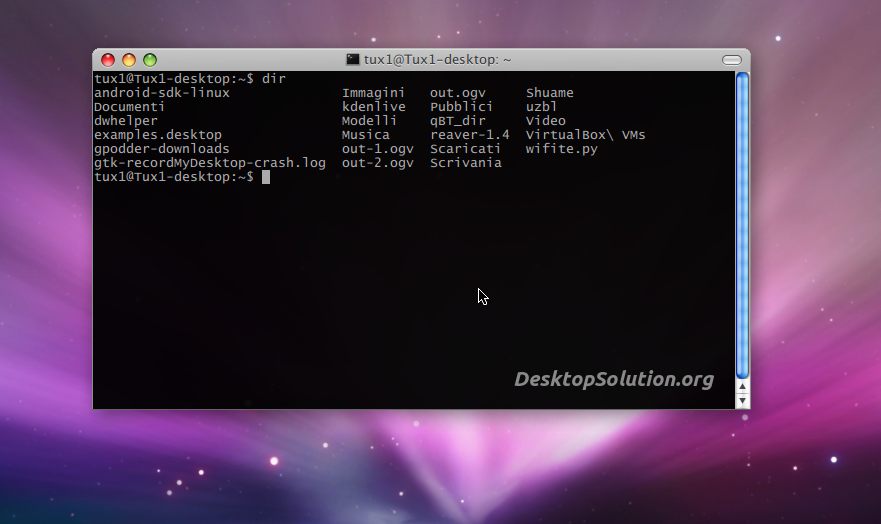Click the blue vertical scrollbar thumb

point(742,225)
